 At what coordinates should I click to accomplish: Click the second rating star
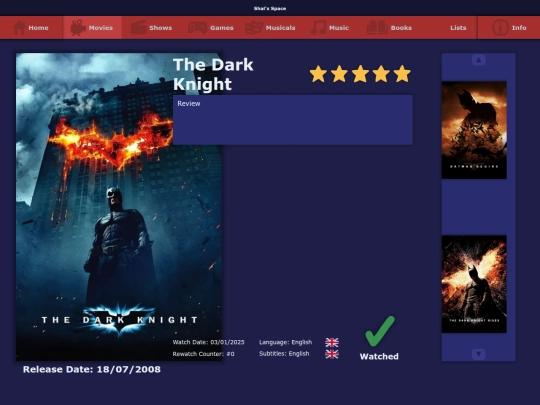coord(339,74)
